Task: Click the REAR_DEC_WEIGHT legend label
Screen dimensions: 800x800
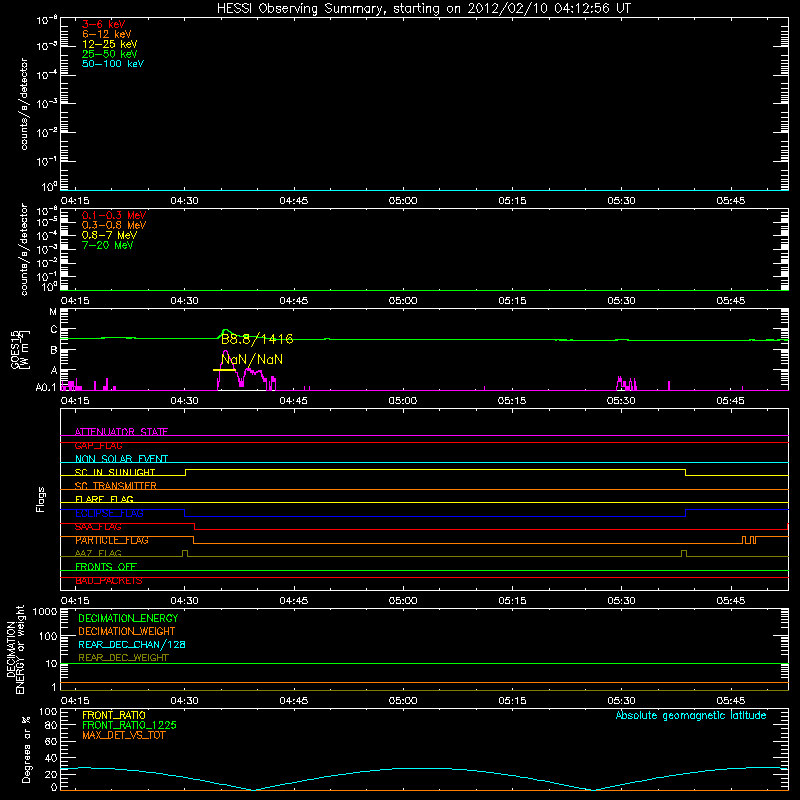Action: [123, 658]
